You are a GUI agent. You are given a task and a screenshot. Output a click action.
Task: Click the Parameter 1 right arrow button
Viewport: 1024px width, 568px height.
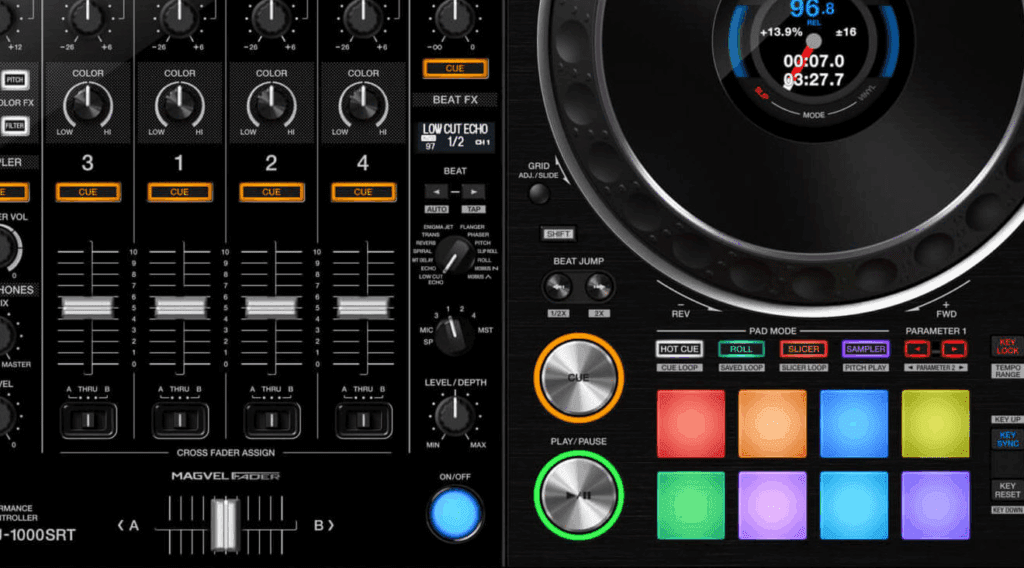click(x=954, y=349)
